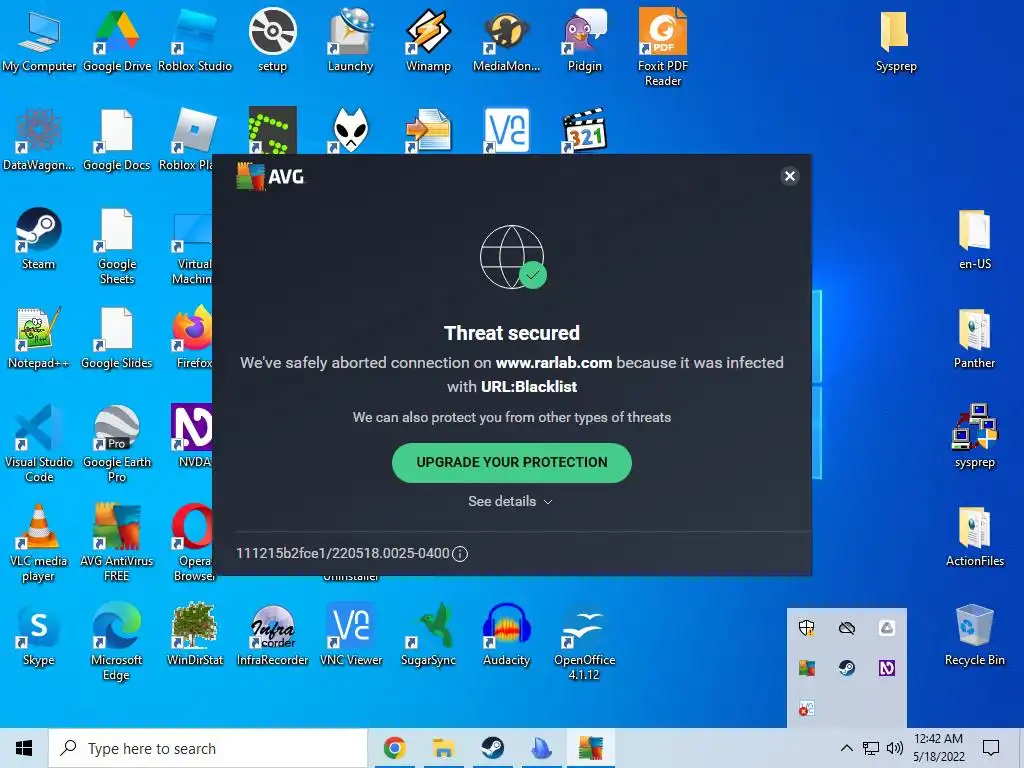Select Media Player Classic 321 icon
This screenshot has width=1024, height=768.
(584, 130)
